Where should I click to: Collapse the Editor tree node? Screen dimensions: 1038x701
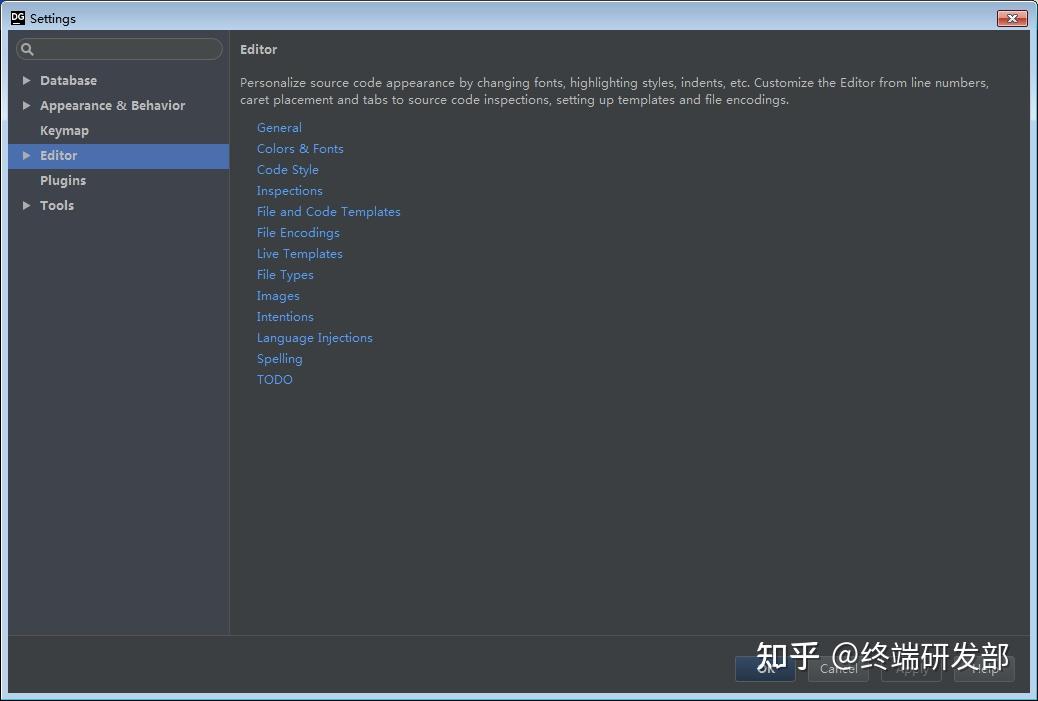[x=26, y=155]
